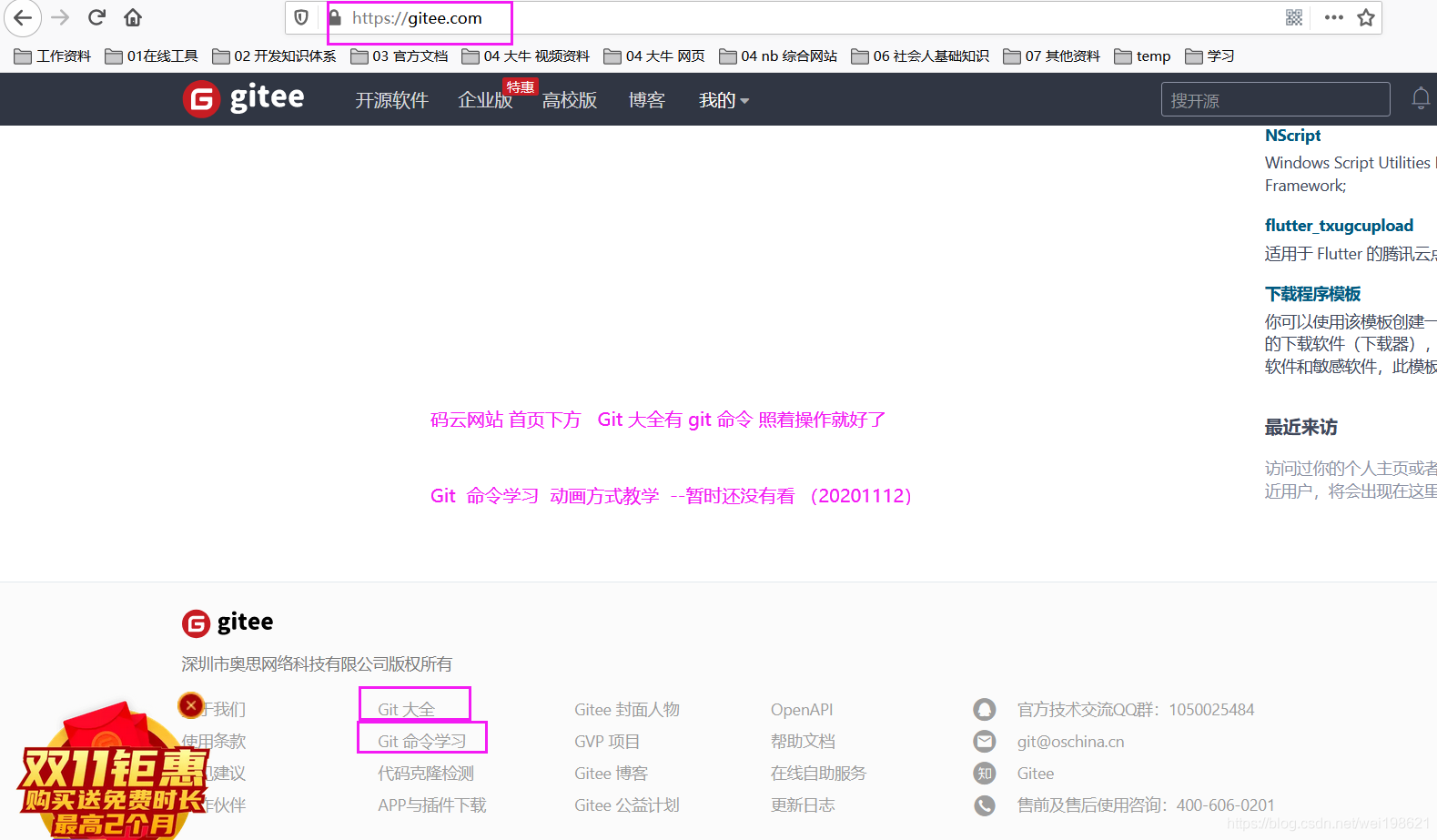Image resolution: width=1437 pixels, height=840 pixels.
Task: Open 帮助文档 footer link
Action: point(803,741)
